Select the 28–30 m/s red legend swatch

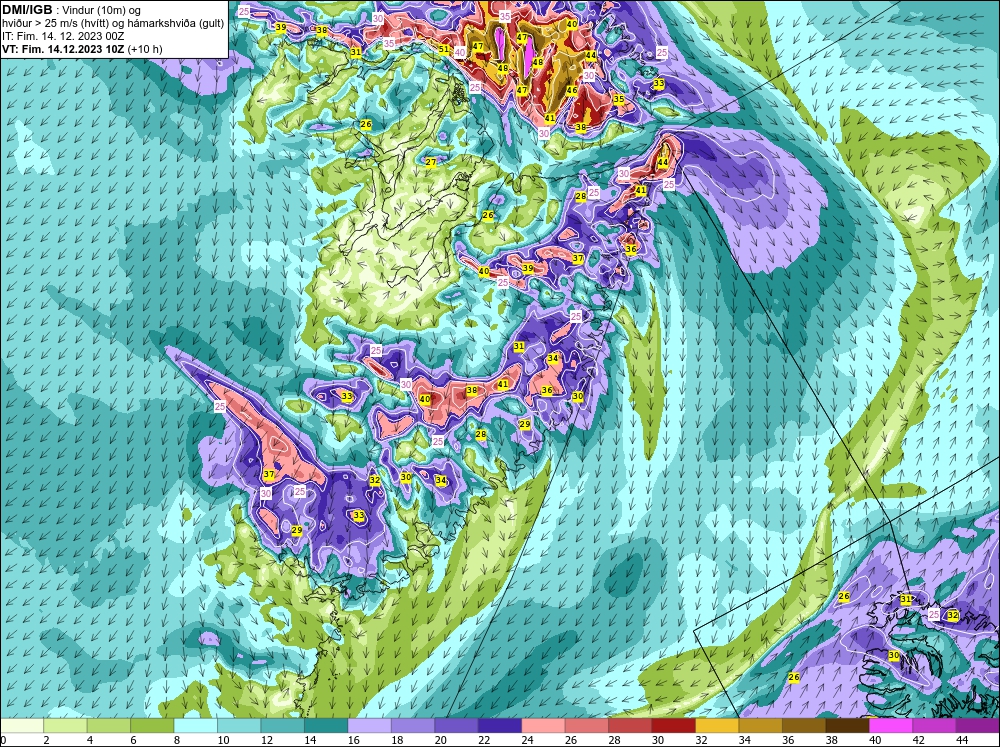(629, 726)
